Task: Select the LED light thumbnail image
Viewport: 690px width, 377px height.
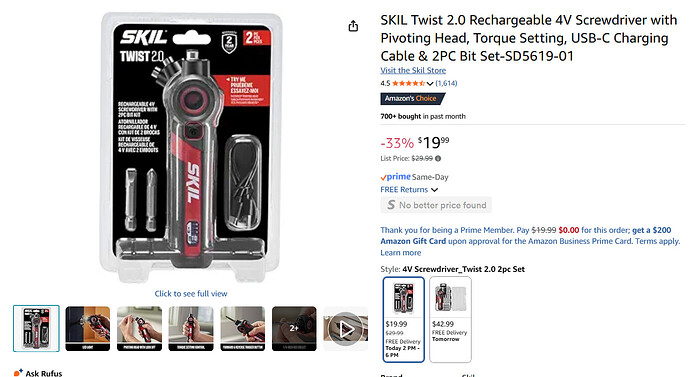Action: pyautogui.click(x=88, y=328)
